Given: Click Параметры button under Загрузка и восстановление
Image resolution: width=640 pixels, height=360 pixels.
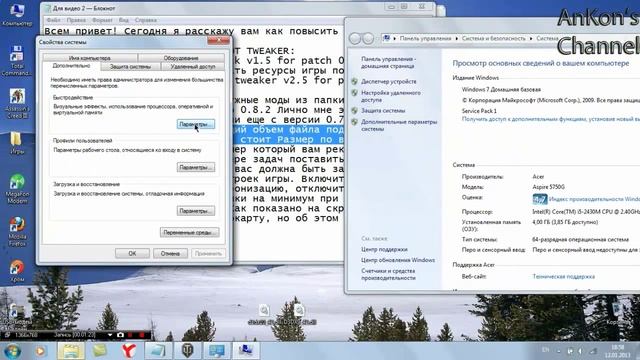Looking at the screenshot, I should pos(196,211).
